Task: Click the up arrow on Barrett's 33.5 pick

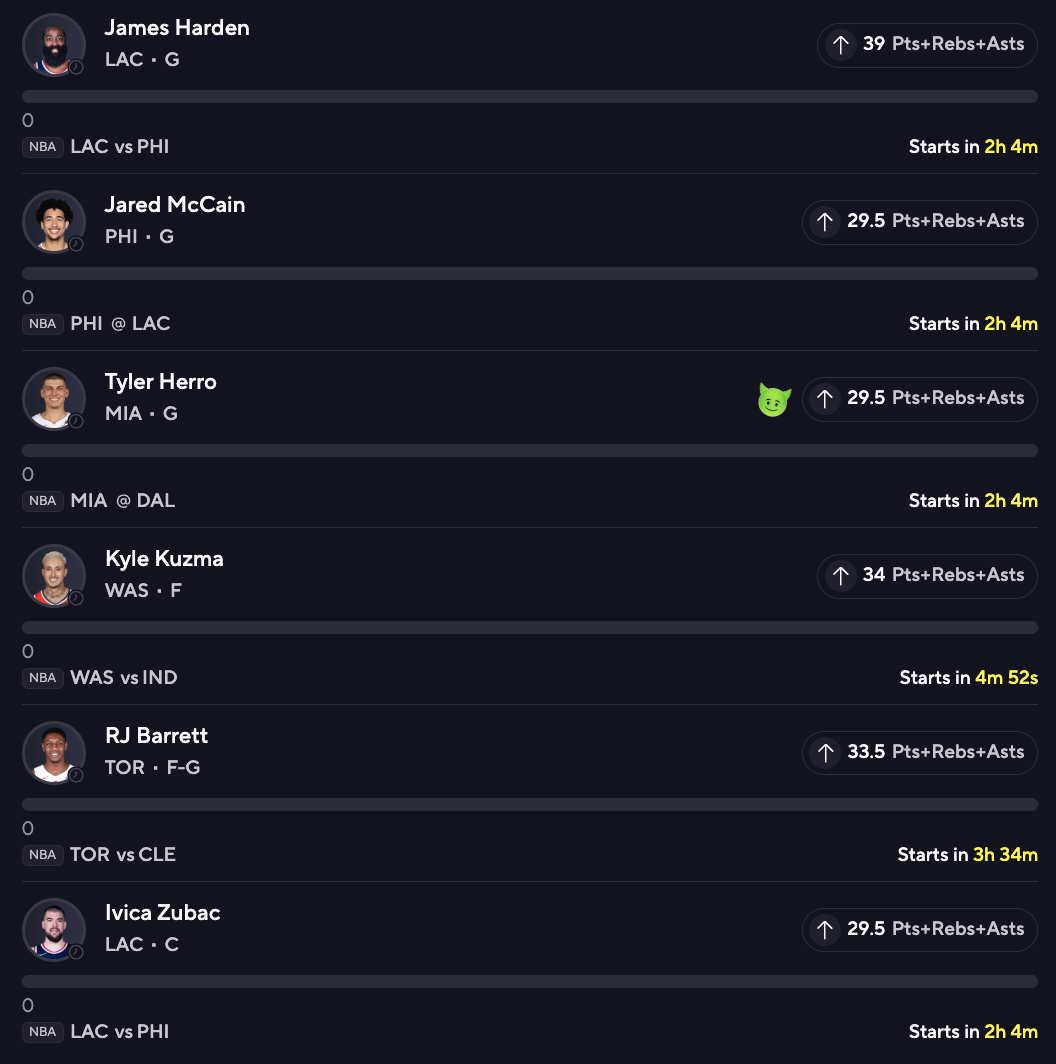Action: (825, 753)
